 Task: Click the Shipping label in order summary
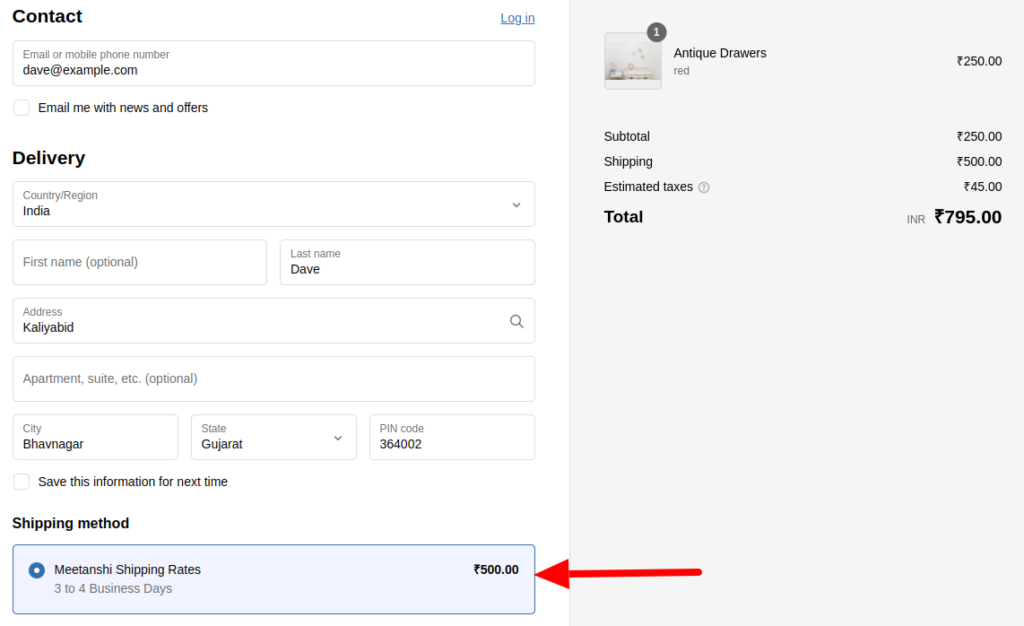628,162
